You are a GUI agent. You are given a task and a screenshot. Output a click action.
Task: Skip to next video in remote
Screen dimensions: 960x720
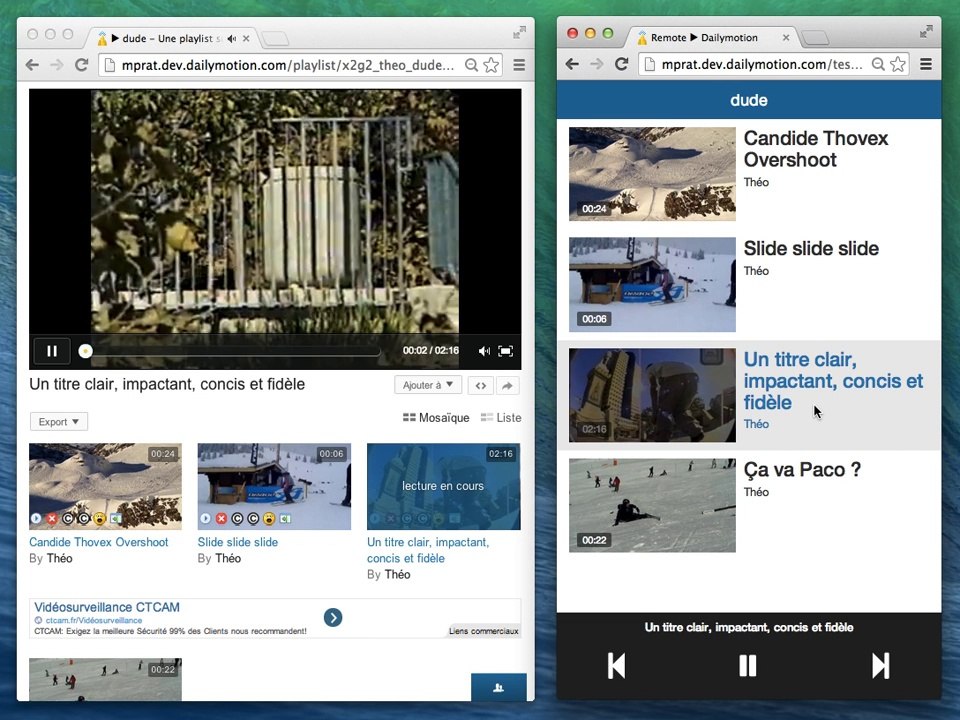coord(880,666)
